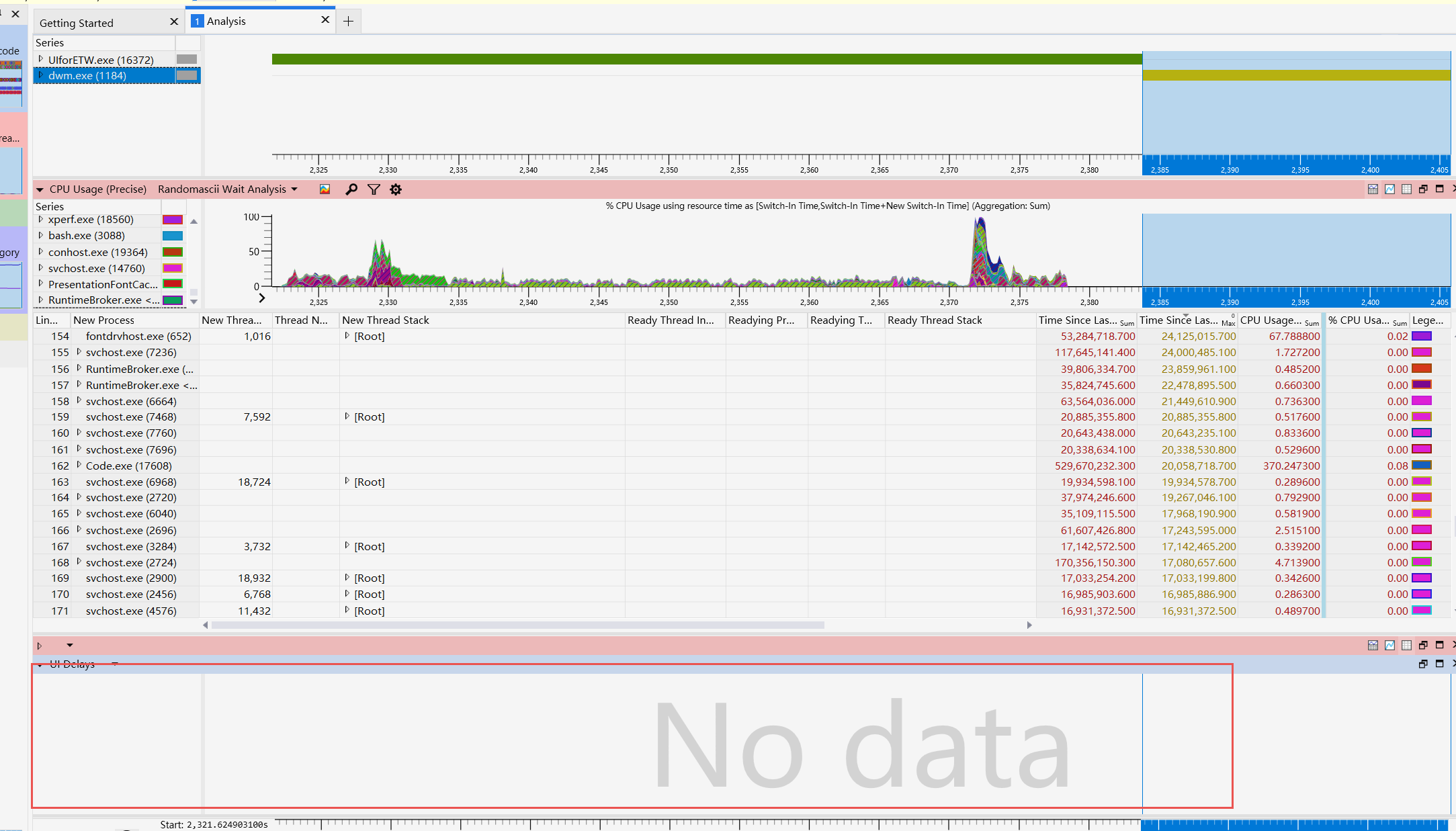
Task: Sort by the Ready Thread Stack column header
Action: click(934, 320)
